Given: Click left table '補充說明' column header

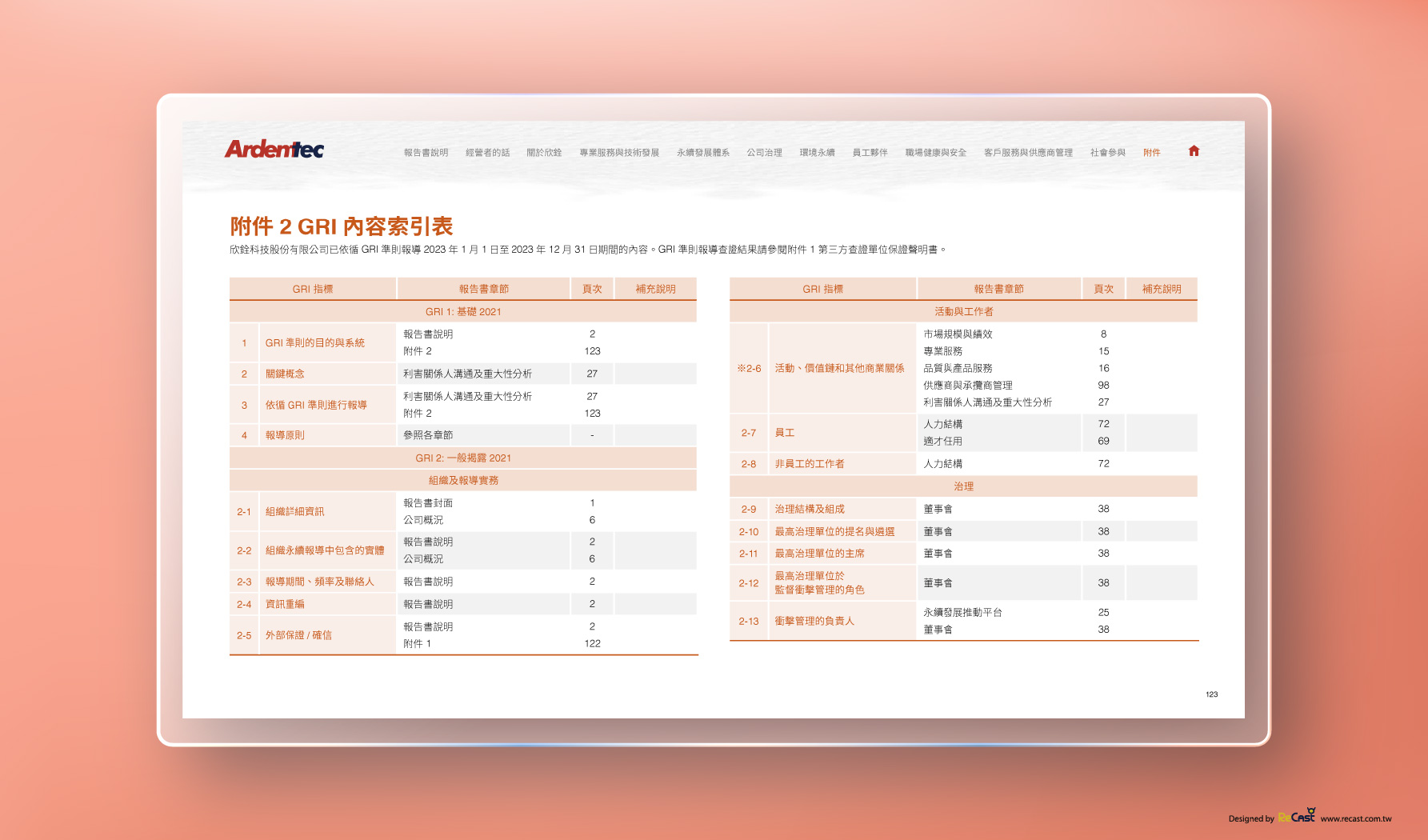Looking at the screenshot, I should (655, 289).
